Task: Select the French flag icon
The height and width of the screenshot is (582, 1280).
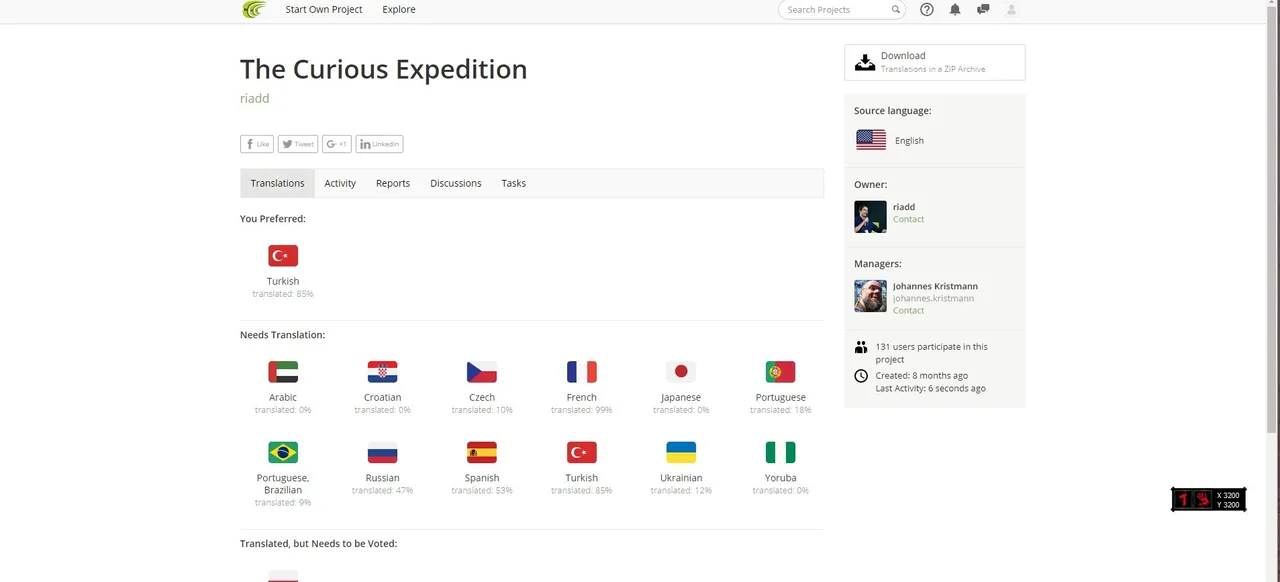Action: (581, 372)
